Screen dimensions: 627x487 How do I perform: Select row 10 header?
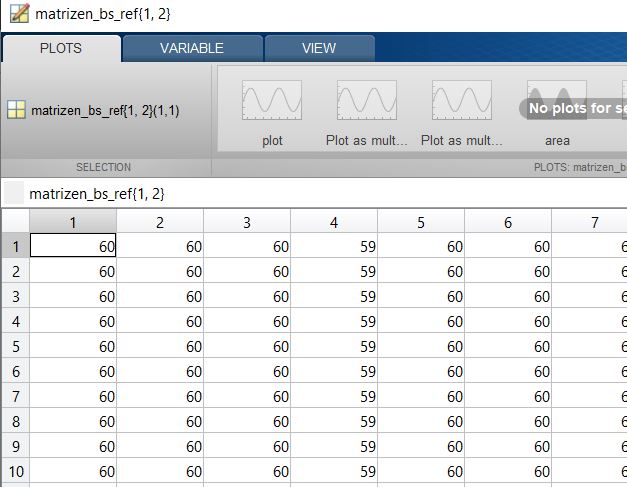[x=15, y=471]
